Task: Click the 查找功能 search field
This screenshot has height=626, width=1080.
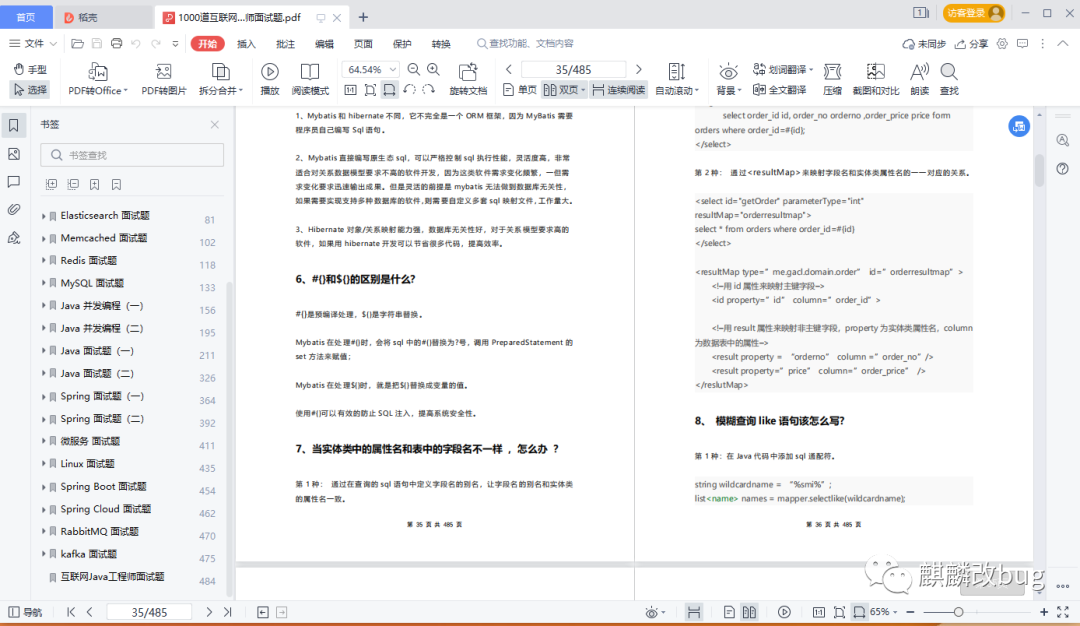Action: click(526, 43)
